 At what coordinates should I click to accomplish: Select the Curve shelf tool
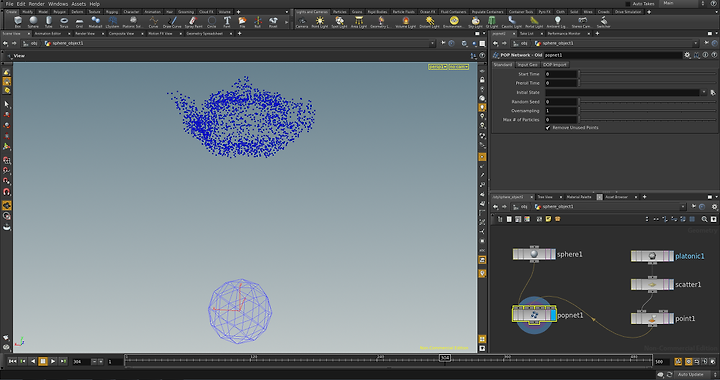[153, 22]
